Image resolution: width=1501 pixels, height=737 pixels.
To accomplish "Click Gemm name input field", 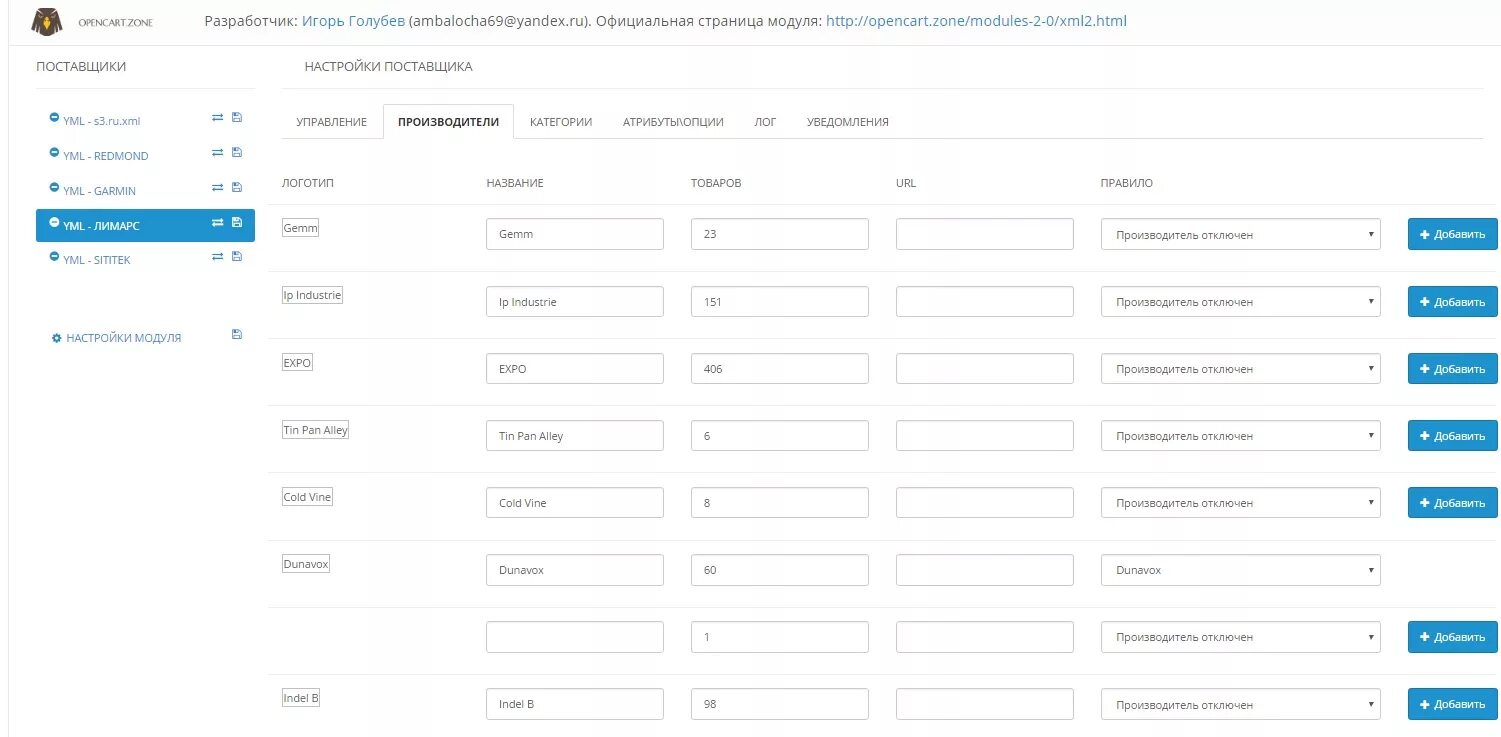I will [575, 234].
